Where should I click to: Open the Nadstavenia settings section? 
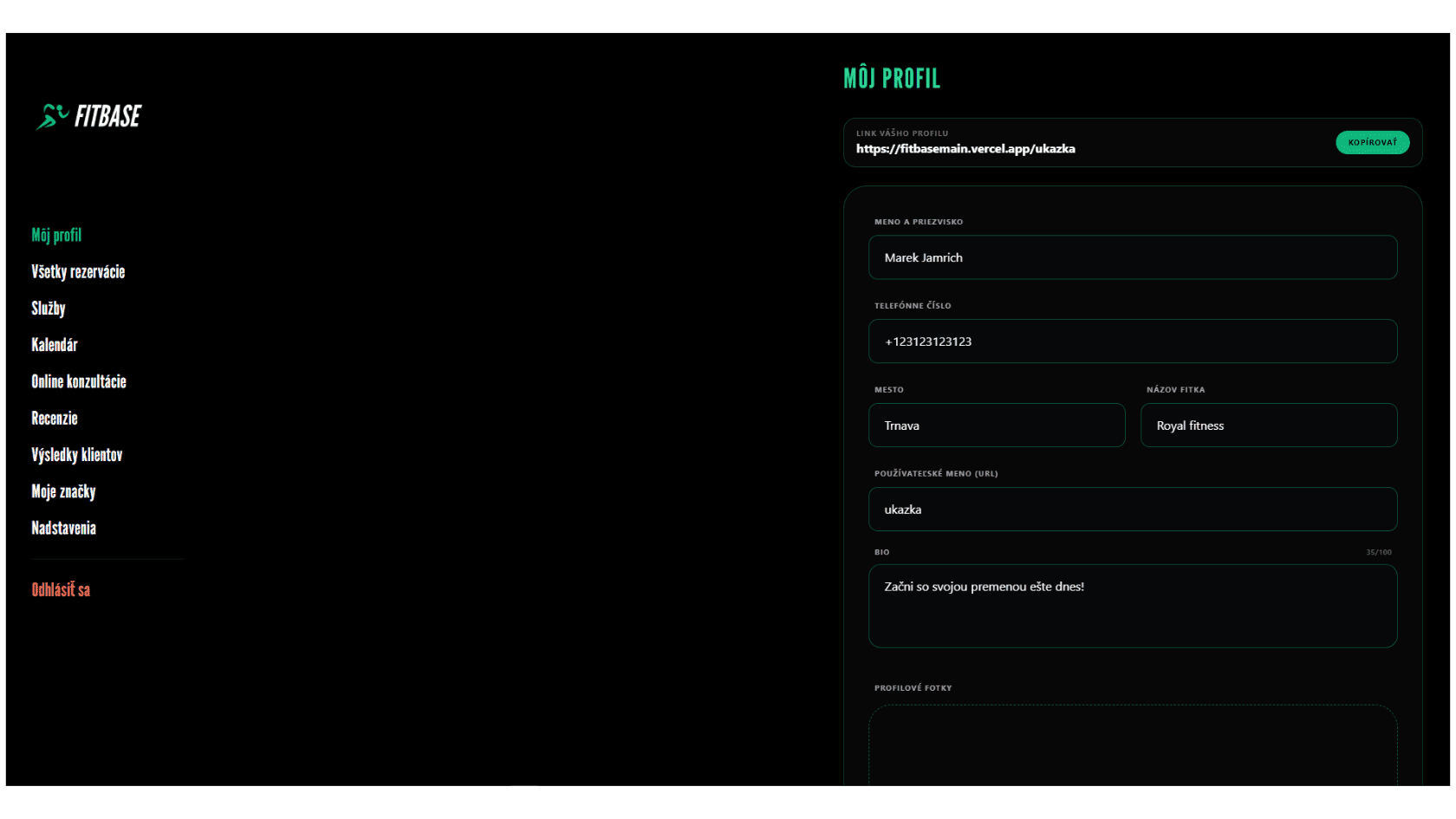click(x=62, y=528)
